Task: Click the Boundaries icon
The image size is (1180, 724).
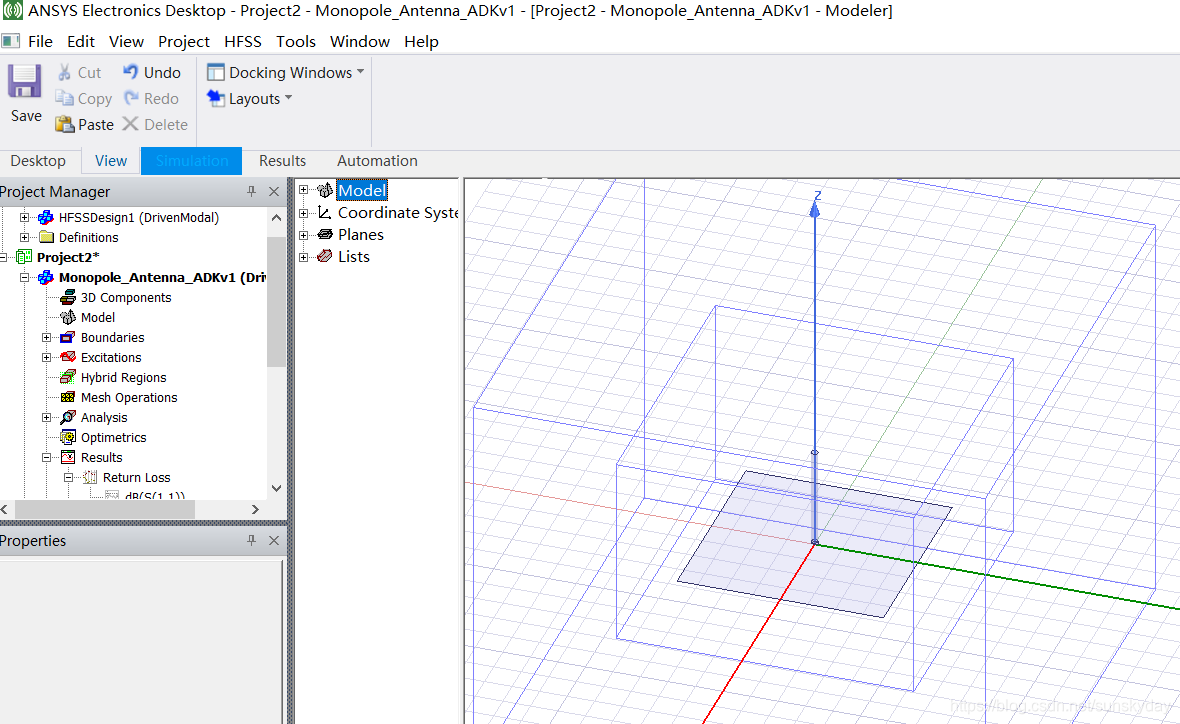Action: coord(68,337)
